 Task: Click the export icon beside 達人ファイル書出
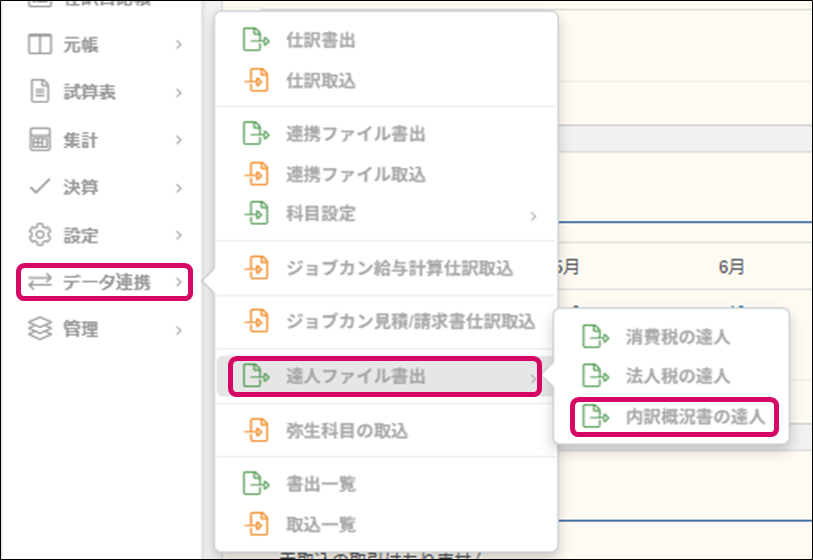(256, 376)
